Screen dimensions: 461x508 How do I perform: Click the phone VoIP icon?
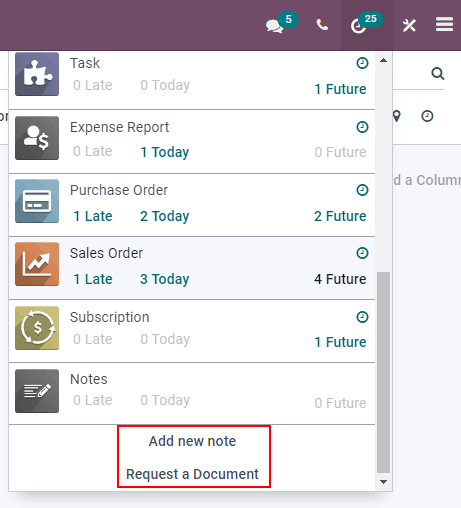tap(322, 25)
